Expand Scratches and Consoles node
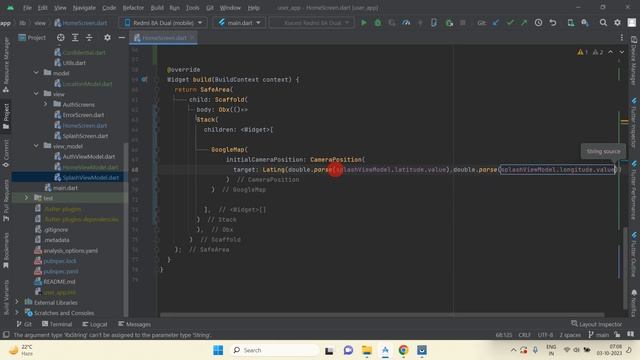The image size is (640, 360). click(17, 313)
